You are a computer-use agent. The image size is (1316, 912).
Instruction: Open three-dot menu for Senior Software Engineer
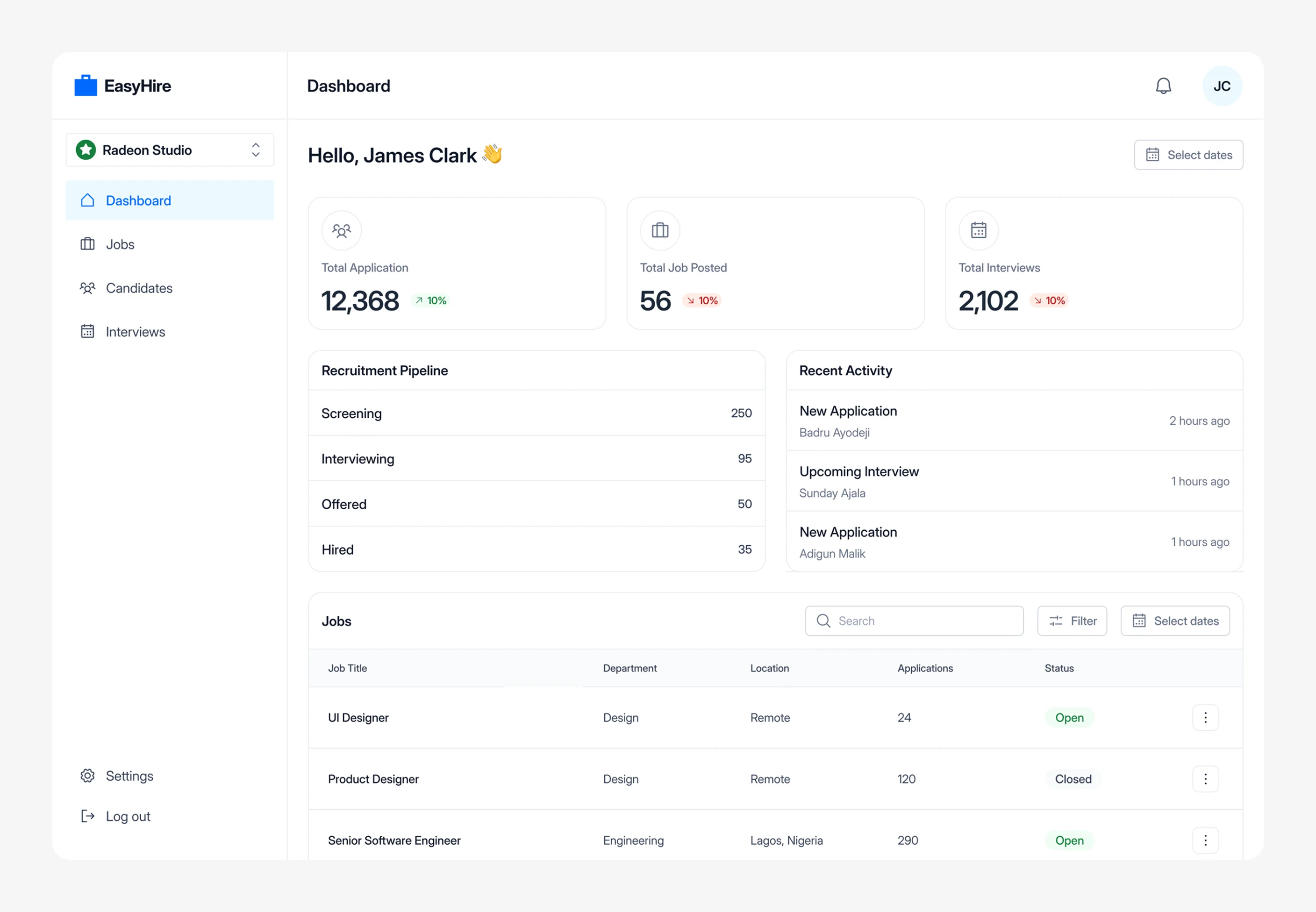click(x=1205, y=840)
